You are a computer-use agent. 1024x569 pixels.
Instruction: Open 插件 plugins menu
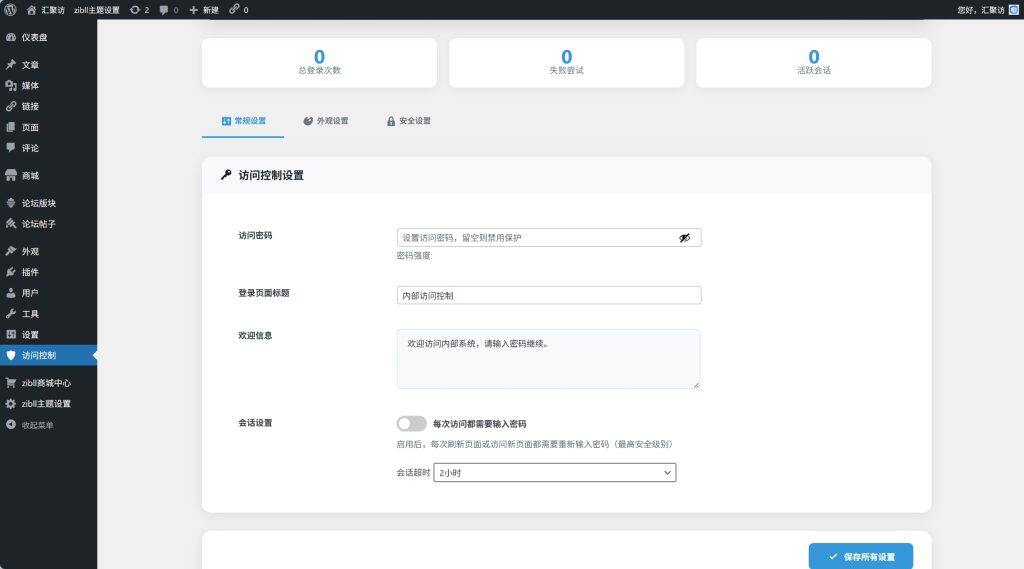coord(48,272)
